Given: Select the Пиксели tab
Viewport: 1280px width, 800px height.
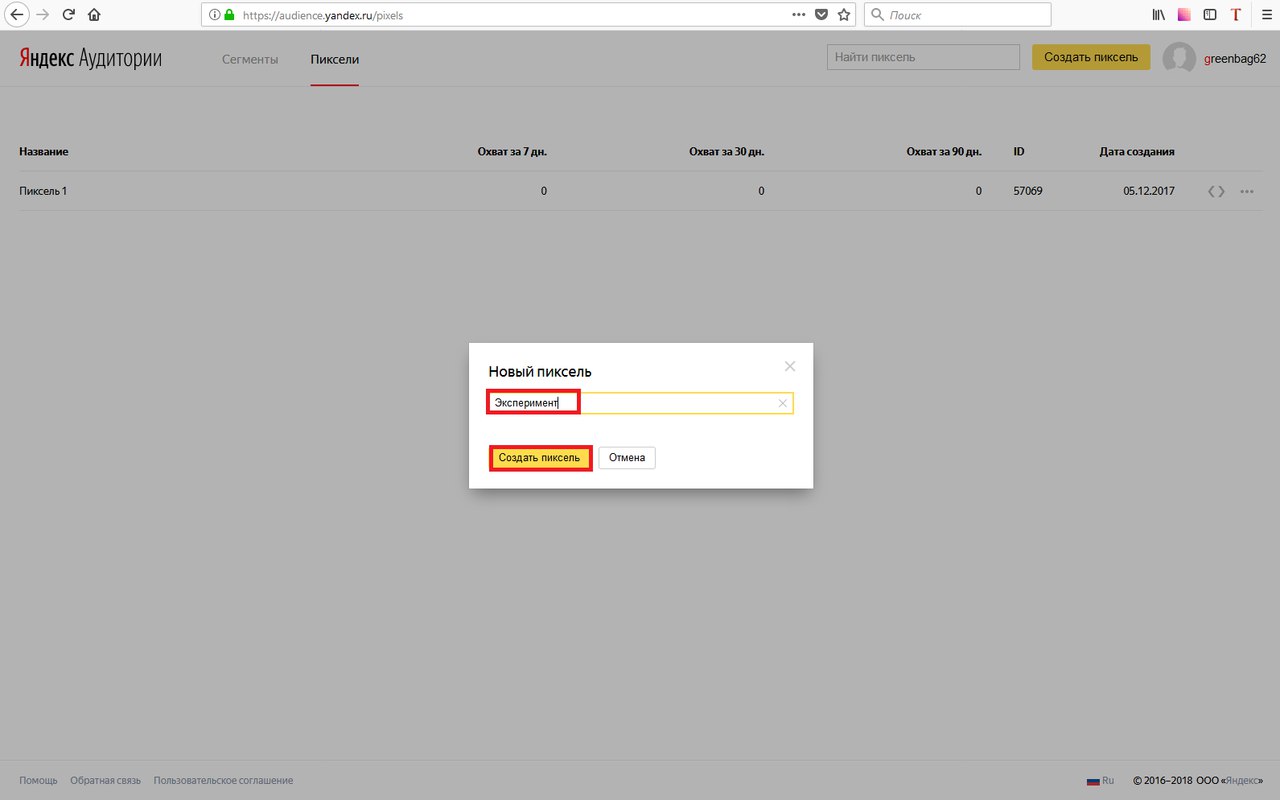Looking at the screenshot, I should coord(335,59).
